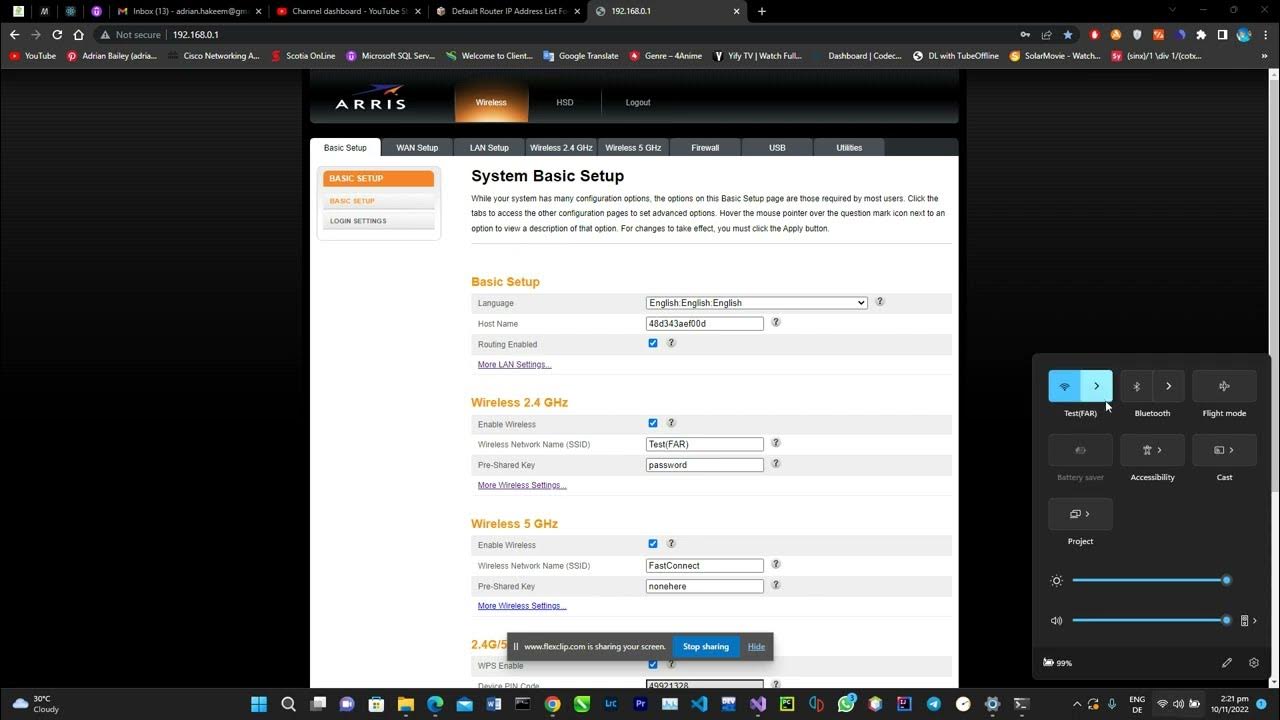Switch to the LAN Setup tab

tap(489, 147)
